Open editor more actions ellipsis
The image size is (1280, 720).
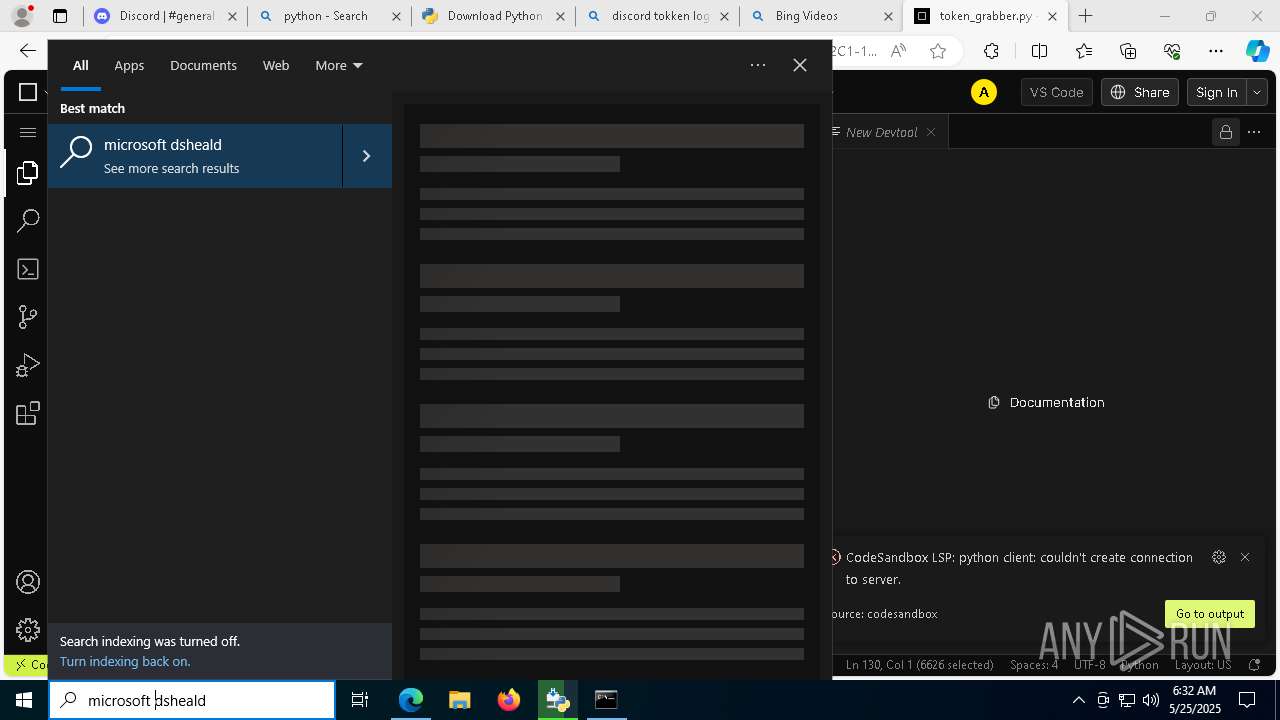[x=1254, y=132]
